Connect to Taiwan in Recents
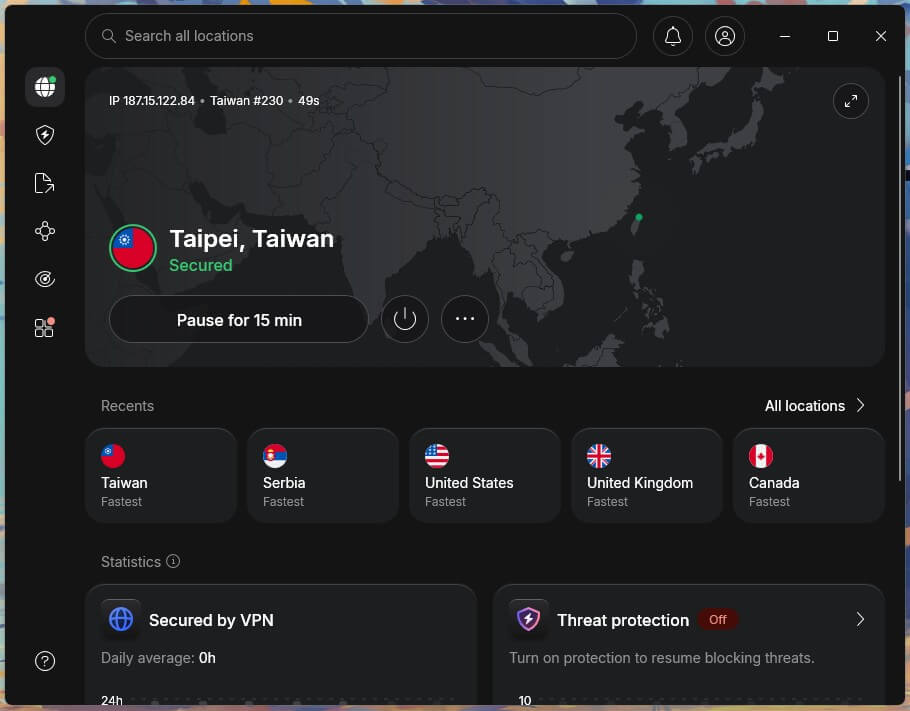 (x=161, y=475)
